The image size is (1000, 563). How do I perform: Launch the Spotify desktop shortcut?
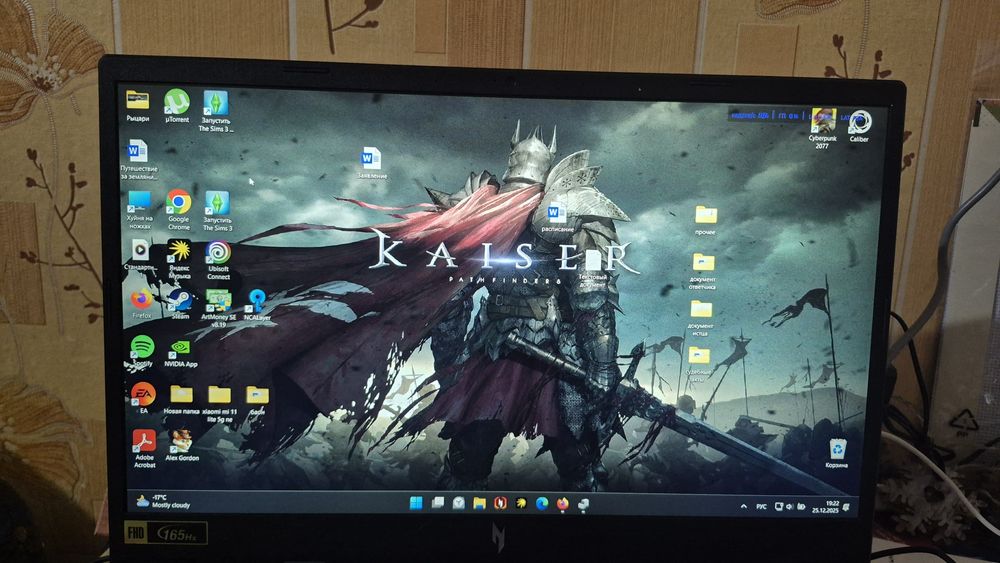pyautogui.click(x=142, y=351)
